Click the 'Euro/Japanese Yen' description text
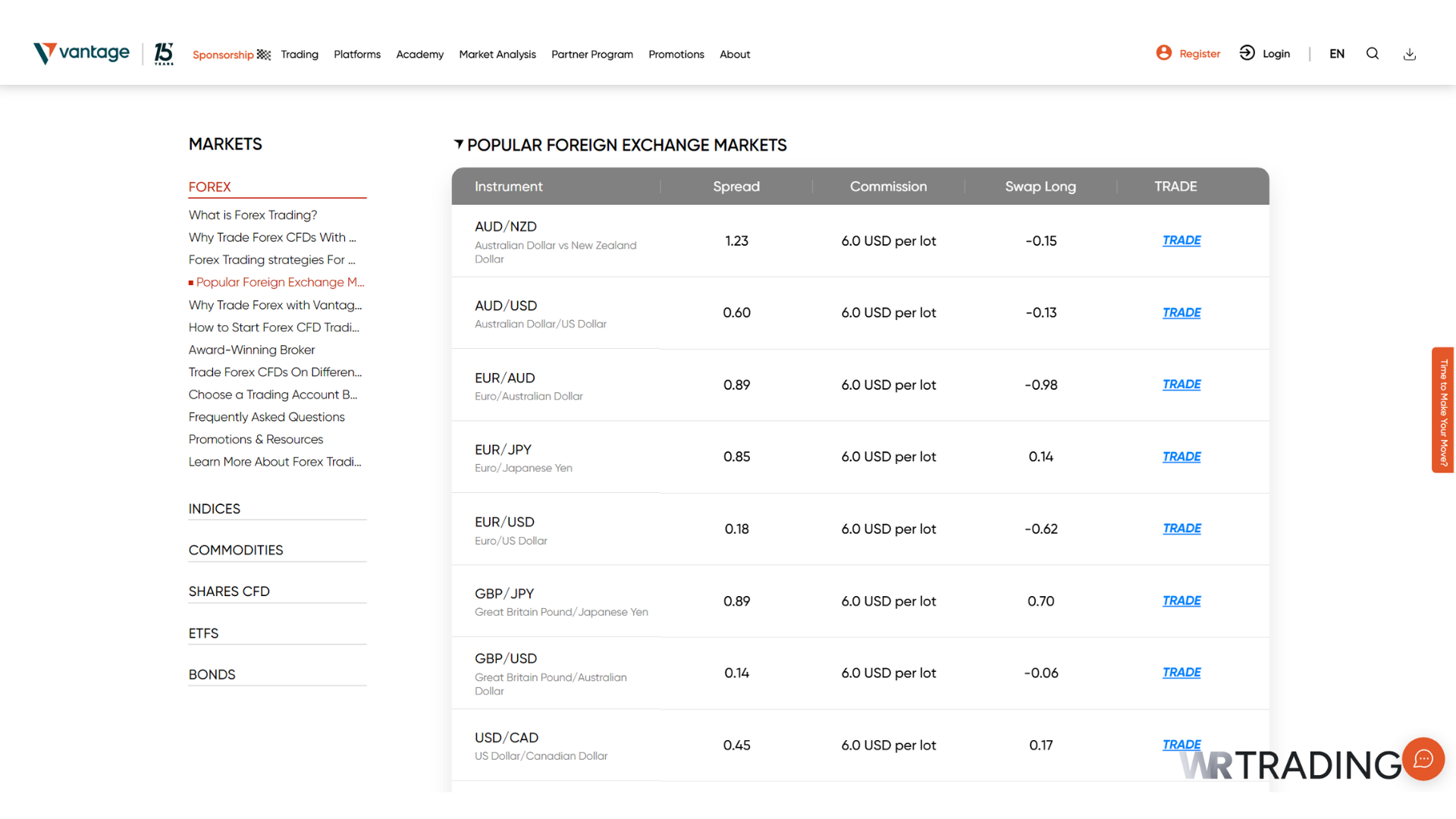The image size is (1456, 819). point(523,469)
